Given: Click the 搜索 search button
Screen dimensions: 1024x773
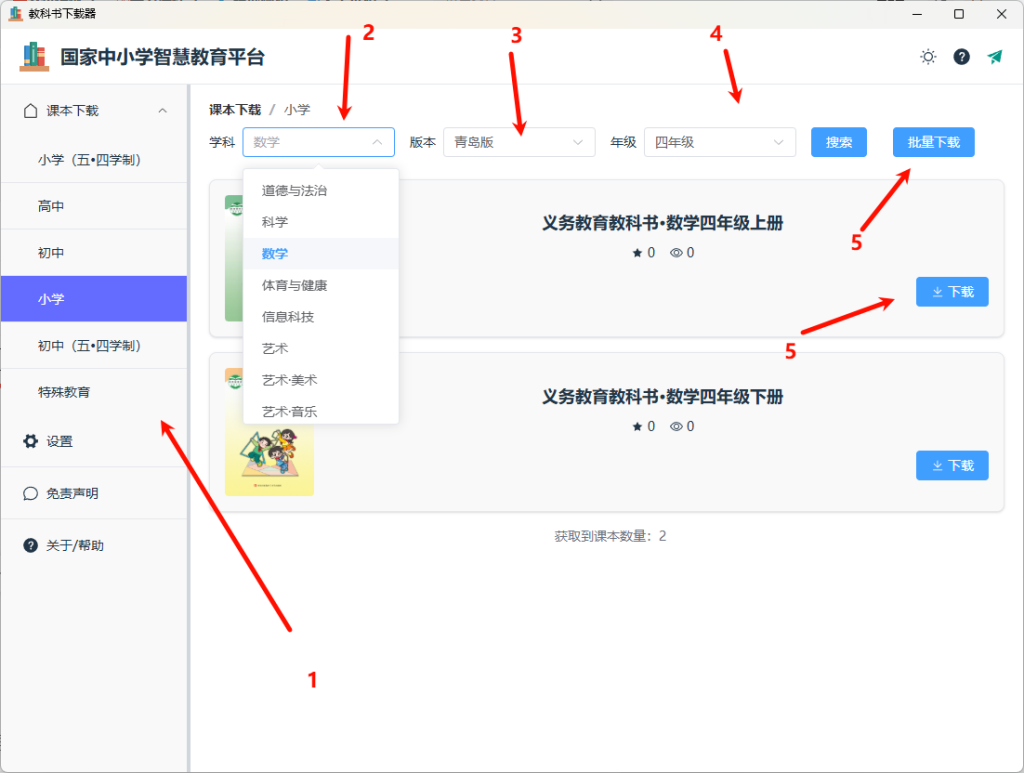Looking at the screenshot, I should (x=838, y=142).
